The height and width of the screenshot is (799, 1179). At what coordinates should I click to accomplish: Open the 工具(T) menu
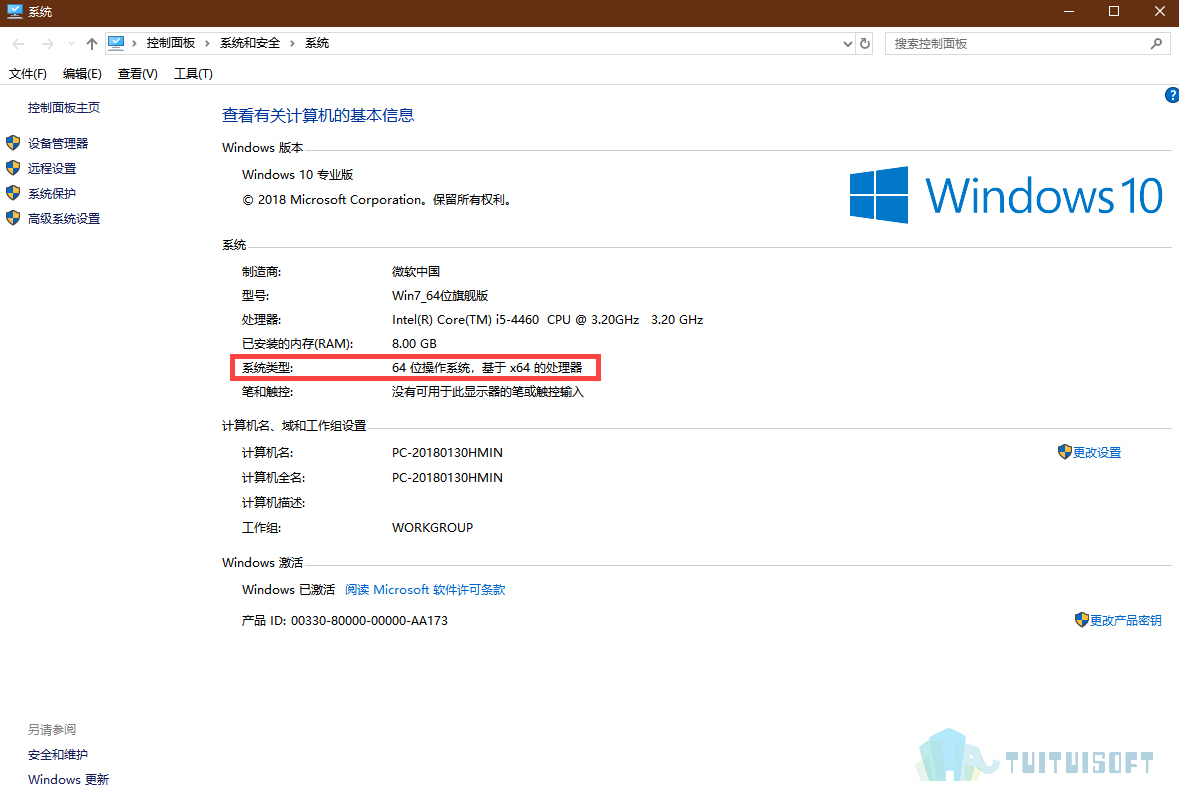click(193, 74)
